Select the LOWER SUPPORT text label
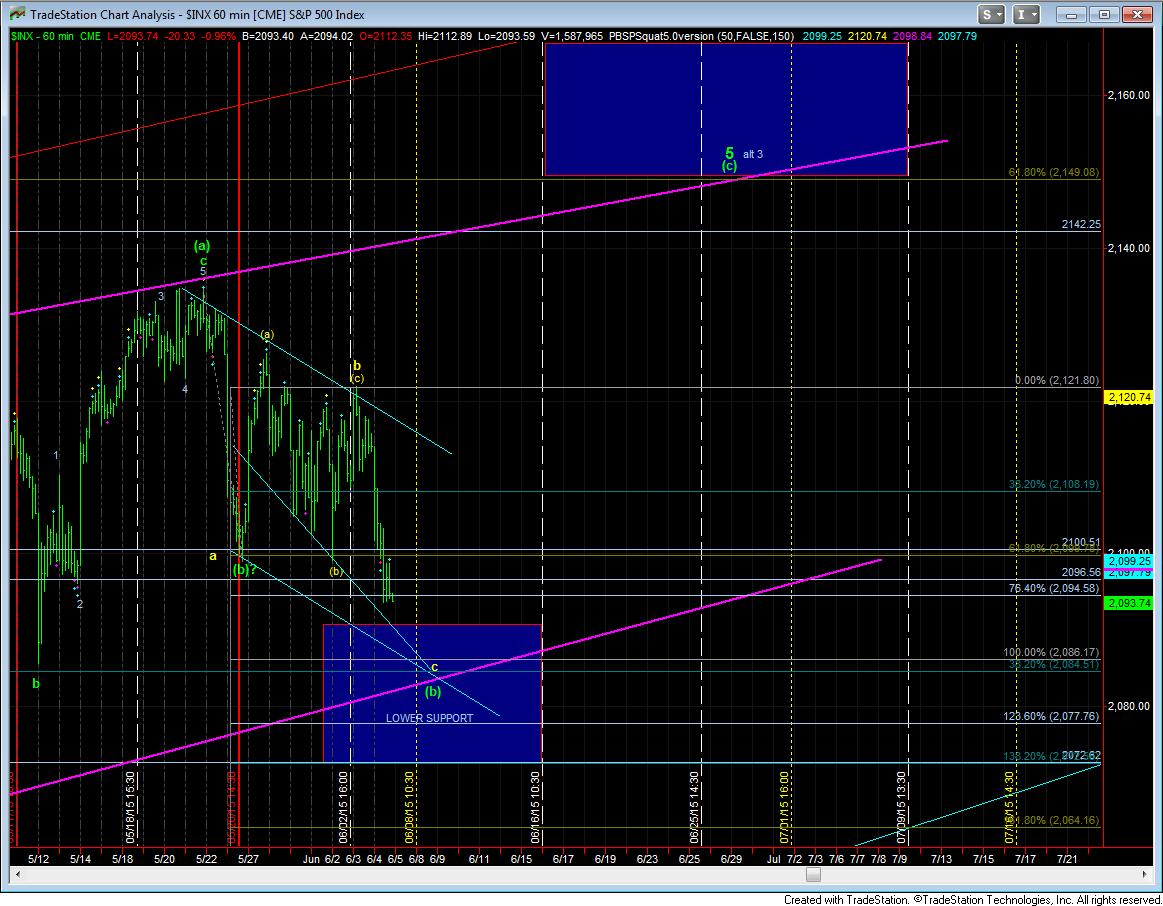The width and height of the screenshot is (1163, 906). tap(429, 718)
